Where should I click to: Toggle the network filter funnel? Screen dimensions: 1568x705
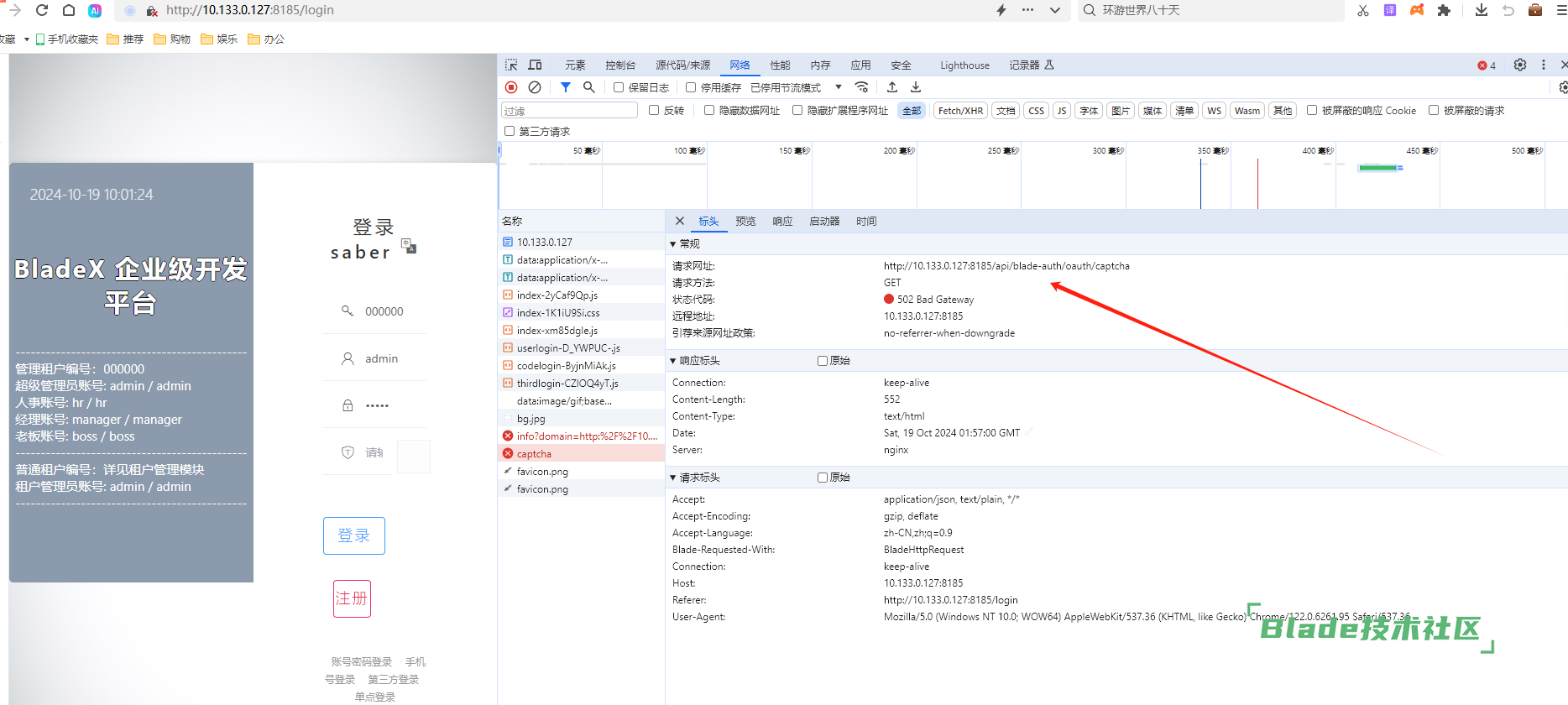[566, 87]
